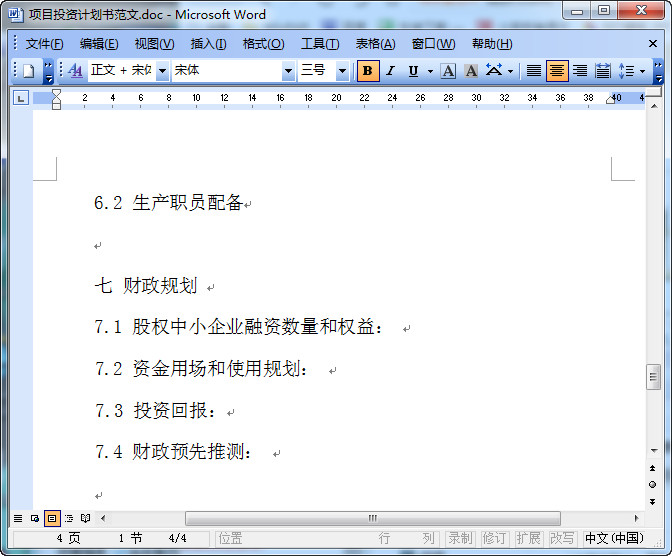Screen dimensions: 672x556
Task: Toggle 改写 overtype mode in status bar
Action: (562, 538)
